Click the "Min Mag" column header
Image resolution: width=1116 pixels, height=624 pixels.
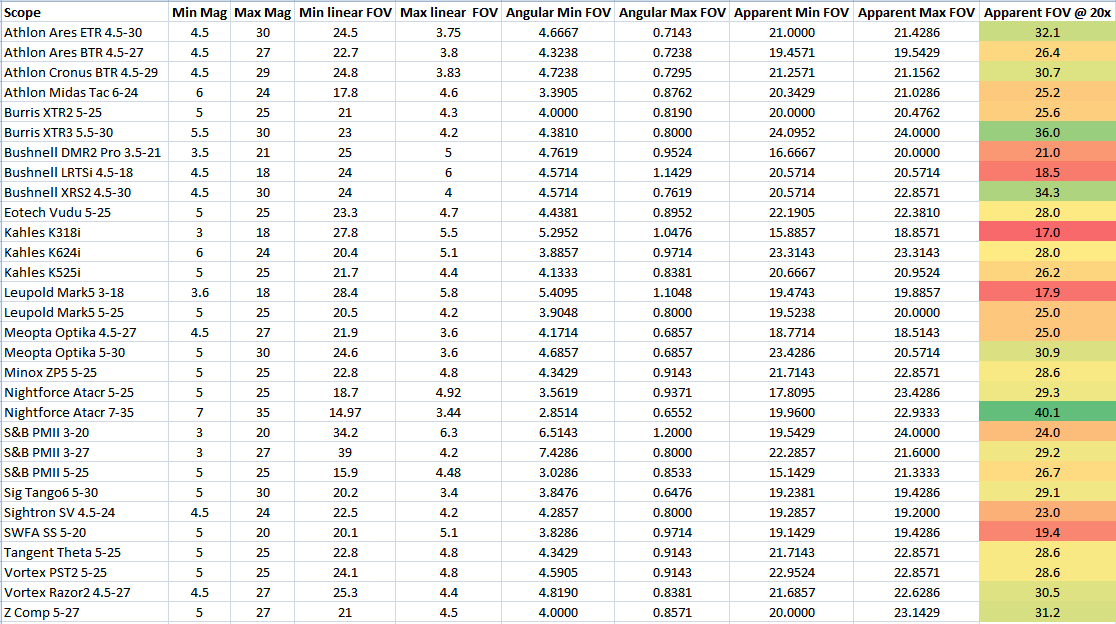pos(199,12)
